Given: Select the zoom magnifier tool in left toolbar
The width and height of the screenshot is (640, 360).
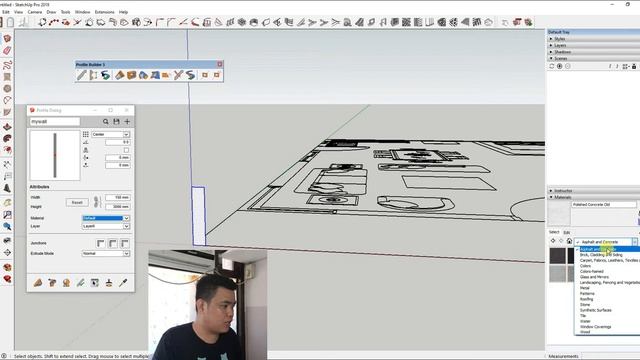Looking at the screenshot, I should tap(7, 227).
